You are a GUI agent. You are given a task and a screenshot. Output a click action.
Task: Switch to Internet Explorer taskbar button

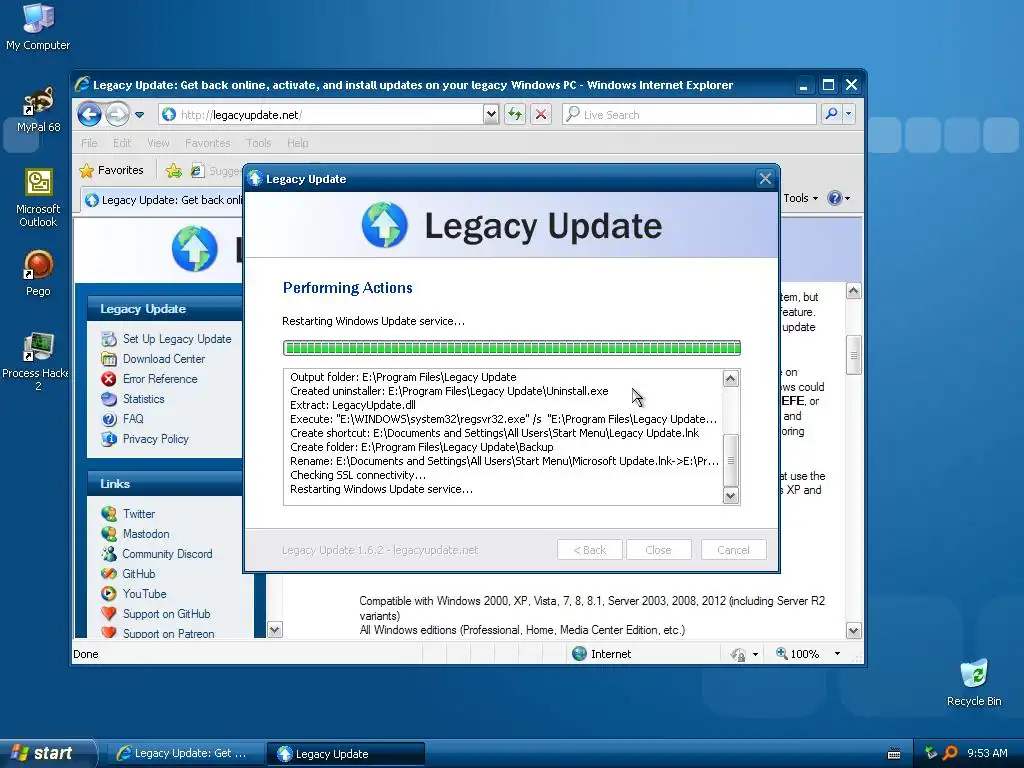pos(184,754)
